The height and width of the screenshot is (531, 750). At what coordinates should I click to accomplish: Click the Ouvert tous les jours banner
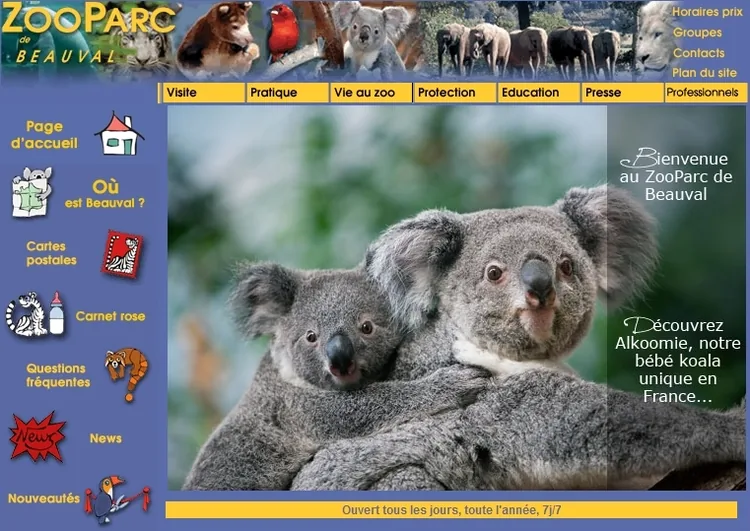(x=451, y=510)
